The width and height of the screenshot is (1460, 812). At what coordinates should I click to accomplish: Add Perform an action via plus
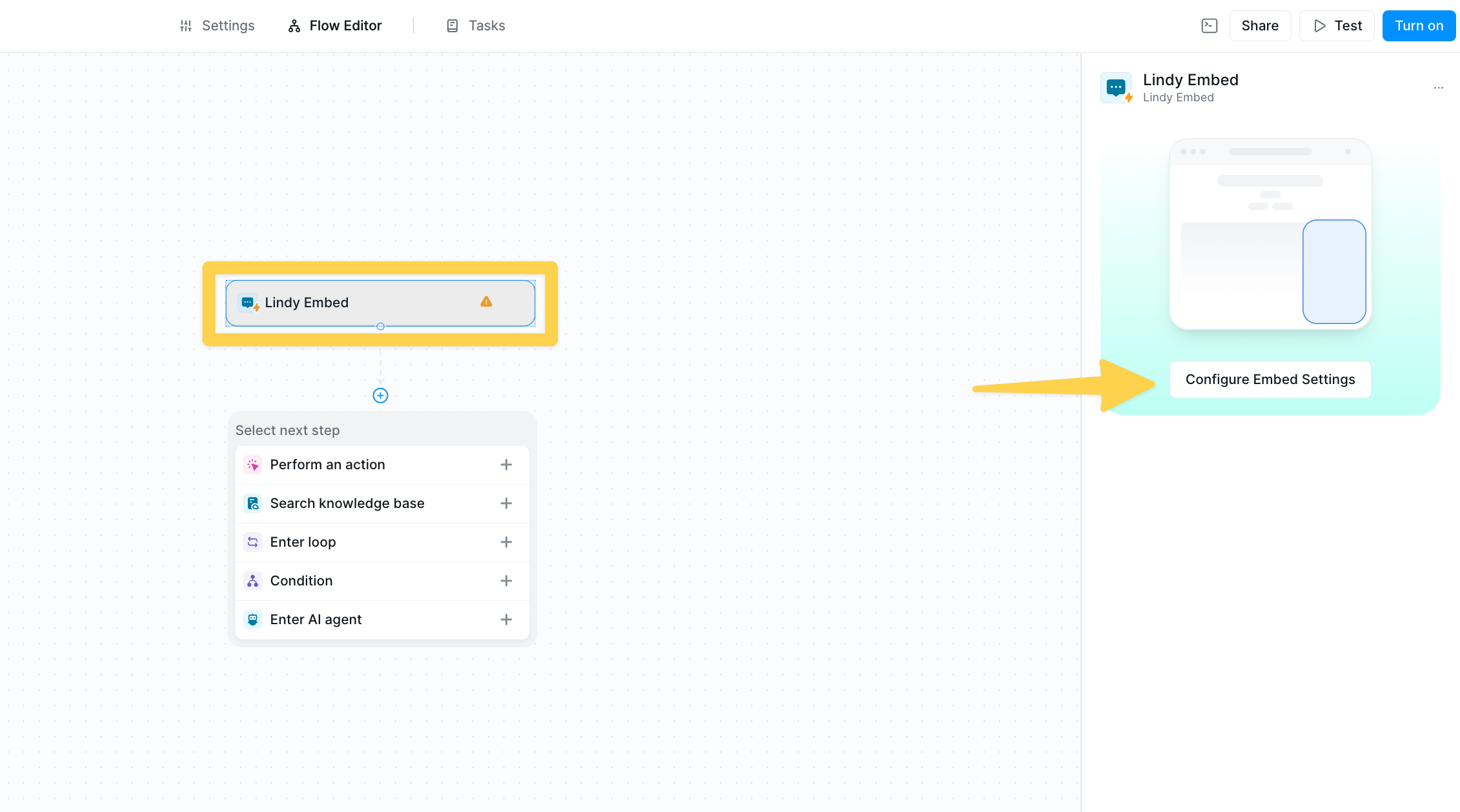coord(506,465)
